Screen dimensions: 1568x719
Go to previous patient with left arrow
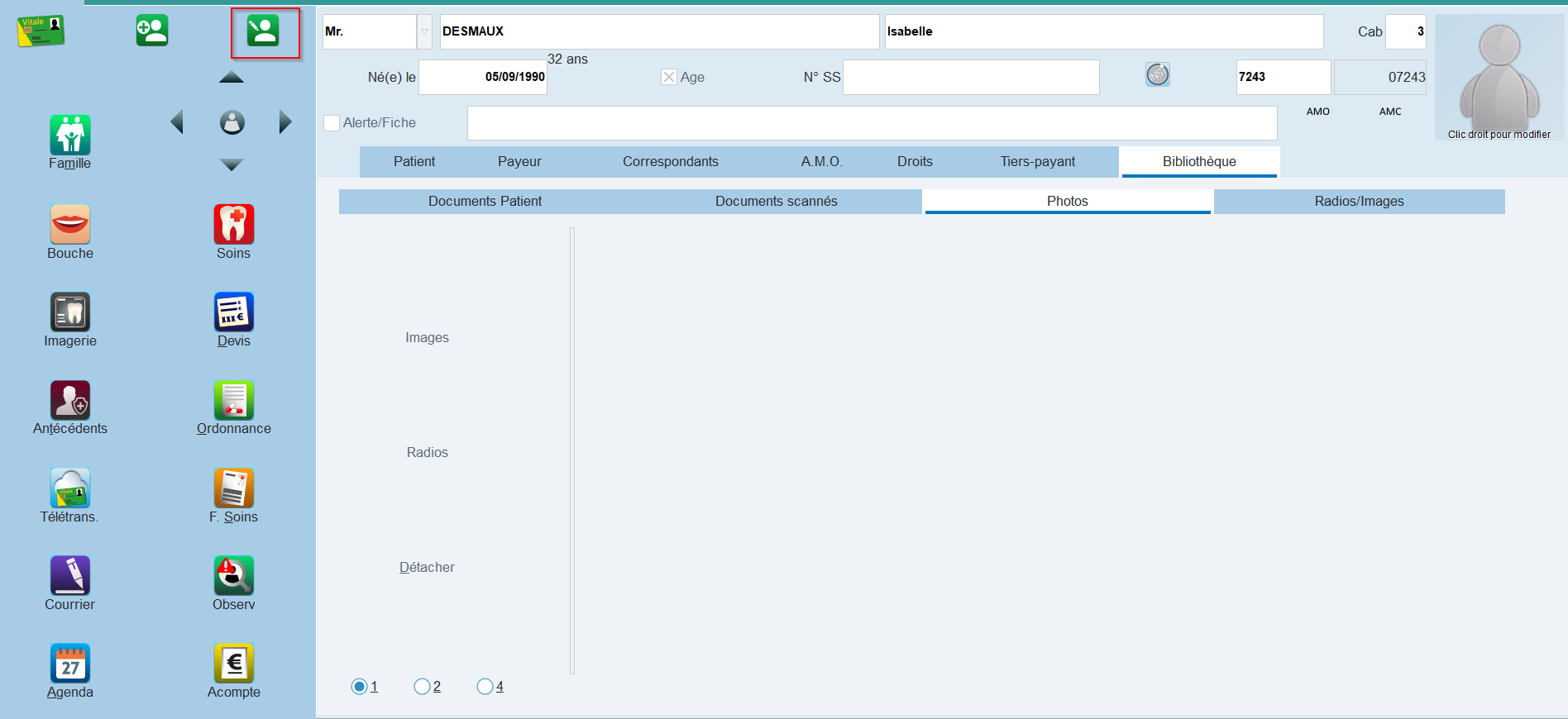tap(177, 122)
